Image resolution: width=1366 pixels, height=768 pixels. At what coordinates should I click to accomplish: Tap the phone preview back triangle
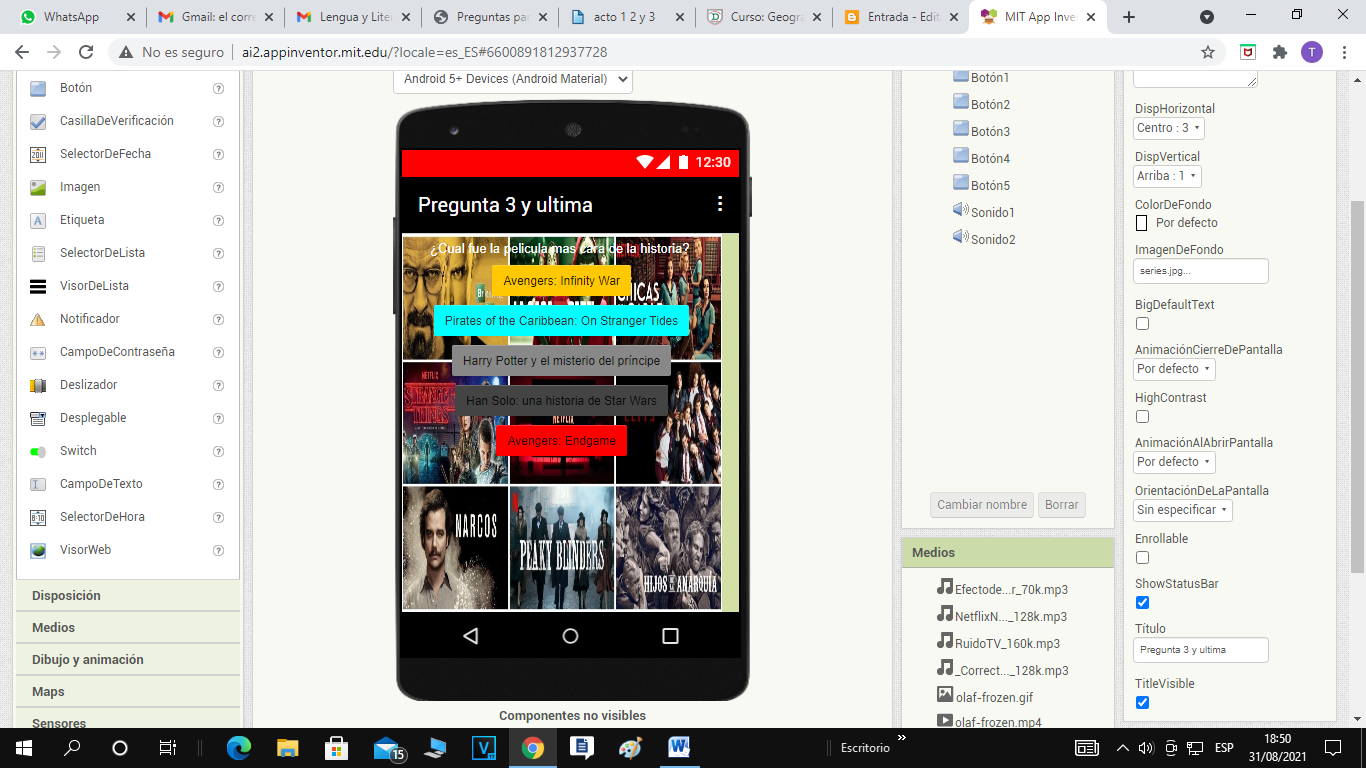[471, 636]
